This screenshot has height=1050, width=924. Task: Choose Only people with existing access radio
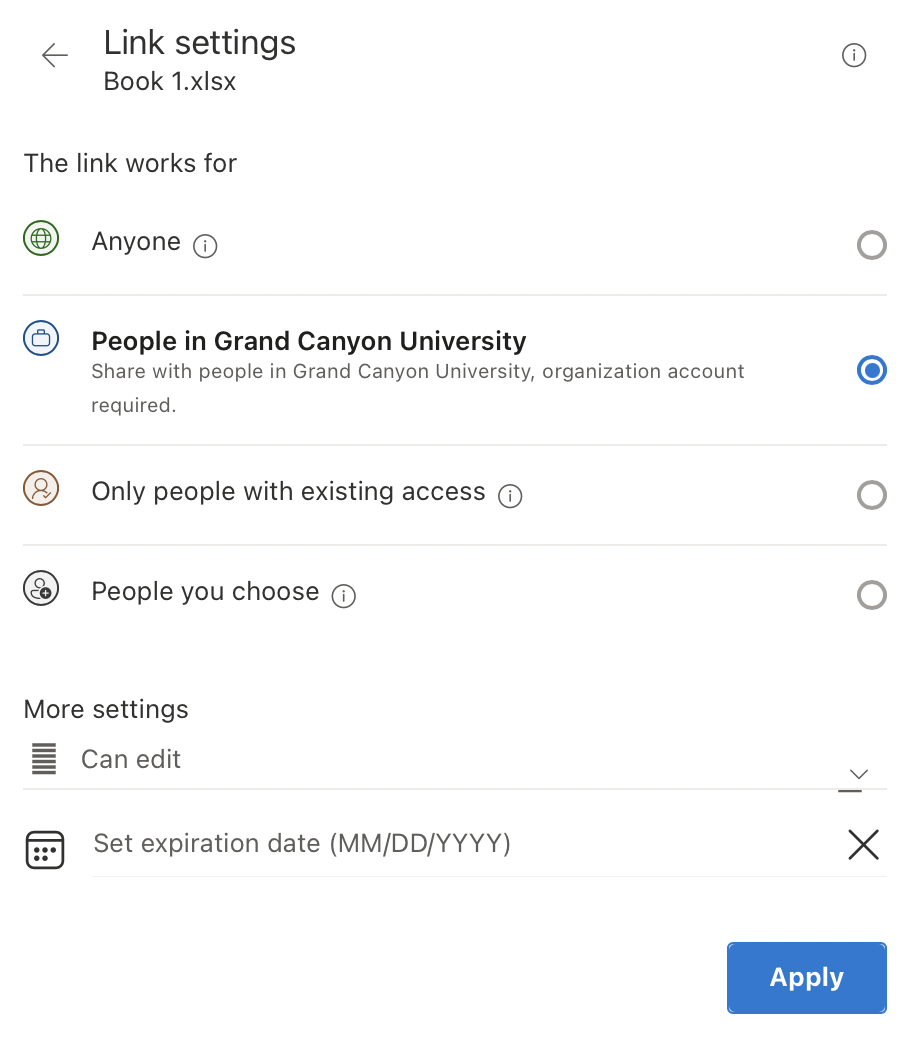coord(872,496)
